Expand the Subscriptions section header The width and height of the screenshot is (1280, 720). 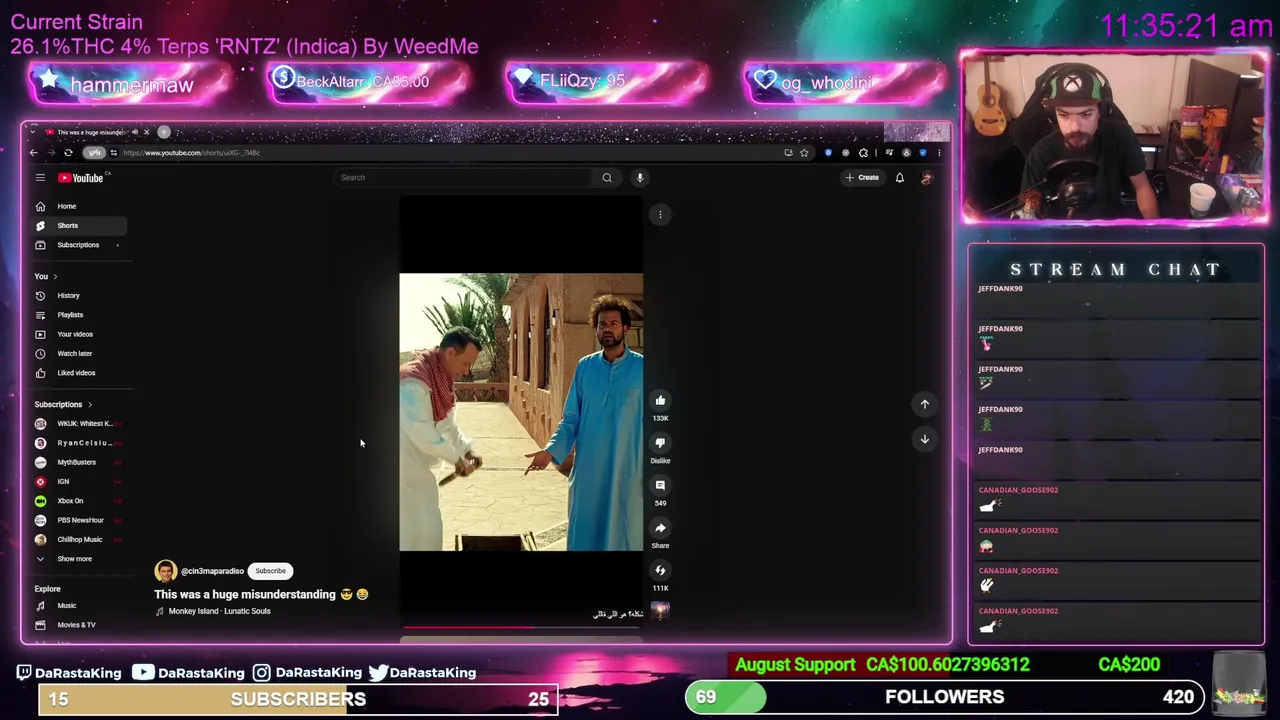63,405
